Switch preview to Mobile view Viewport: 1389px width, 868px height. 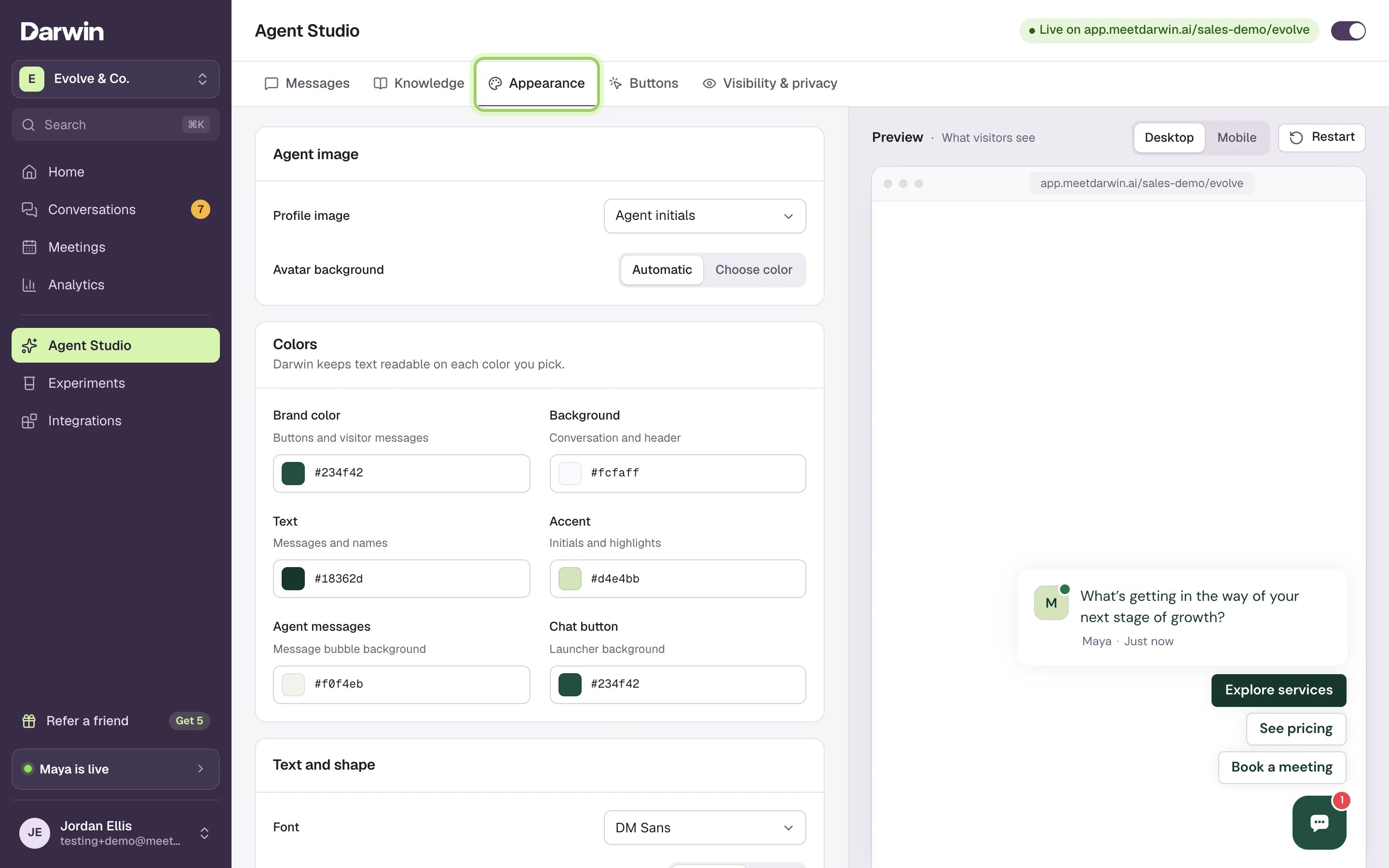(x=1236, y=138)
